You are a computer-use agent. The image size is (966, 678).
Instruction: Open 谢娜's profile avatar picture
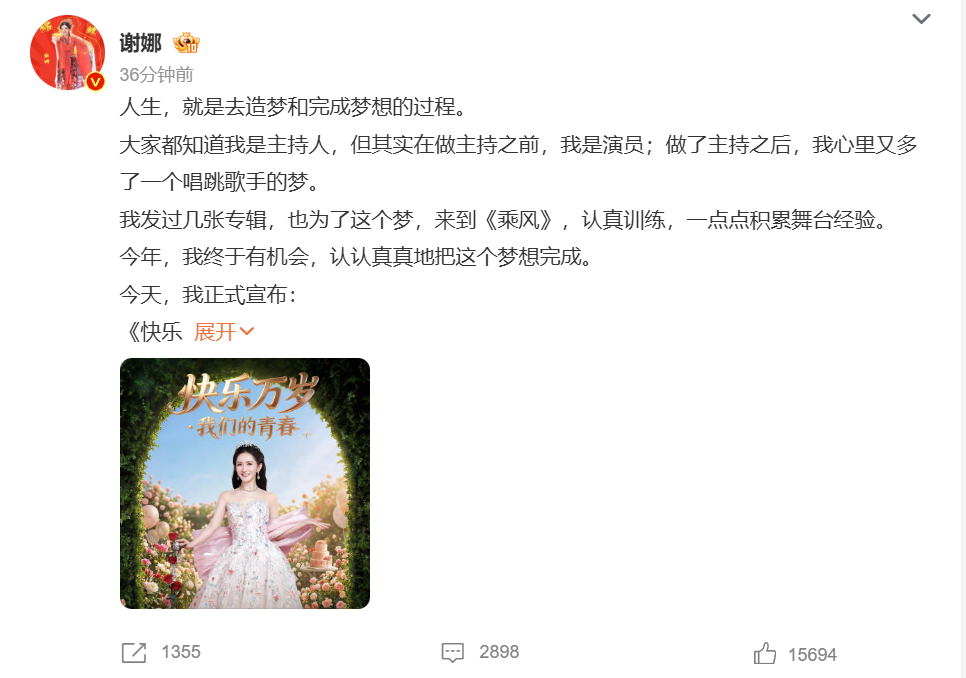click(x=67, y=52)
